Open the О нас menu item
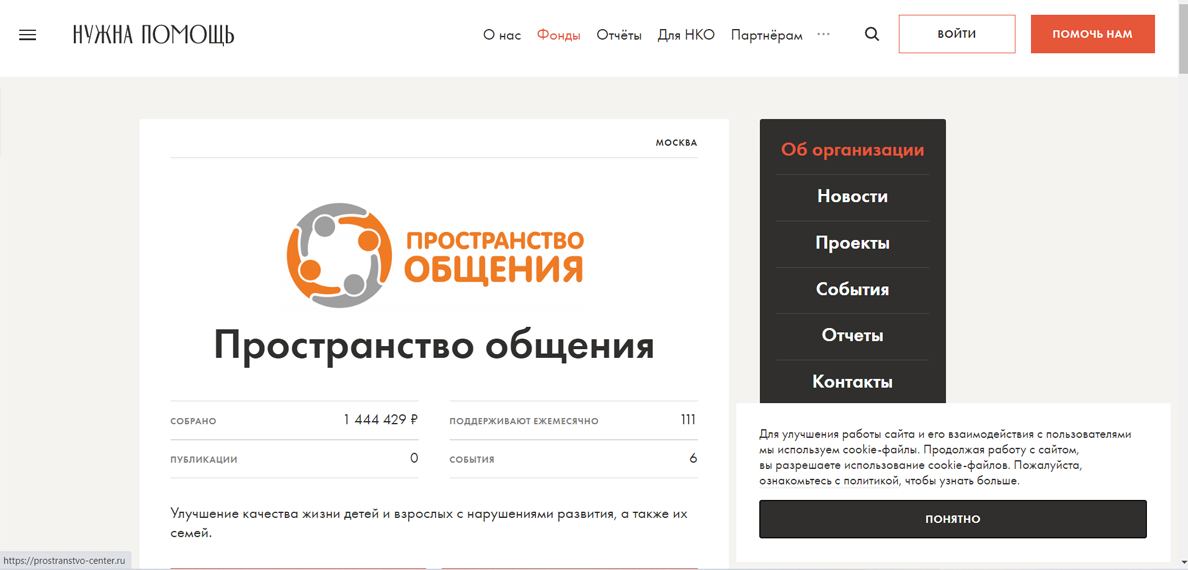 point(502,35)
